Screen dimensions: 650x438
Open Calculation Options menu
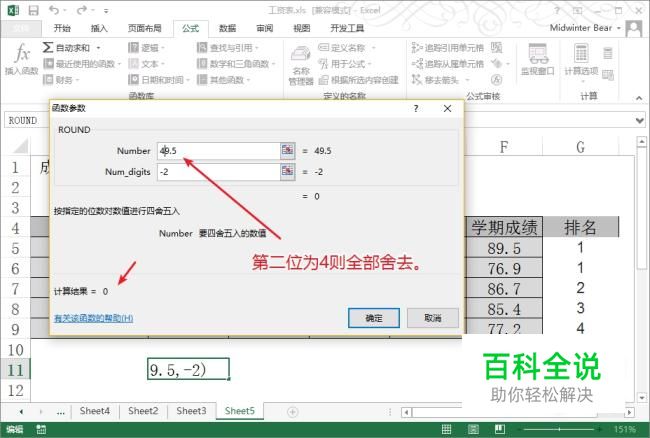(581, 61)
